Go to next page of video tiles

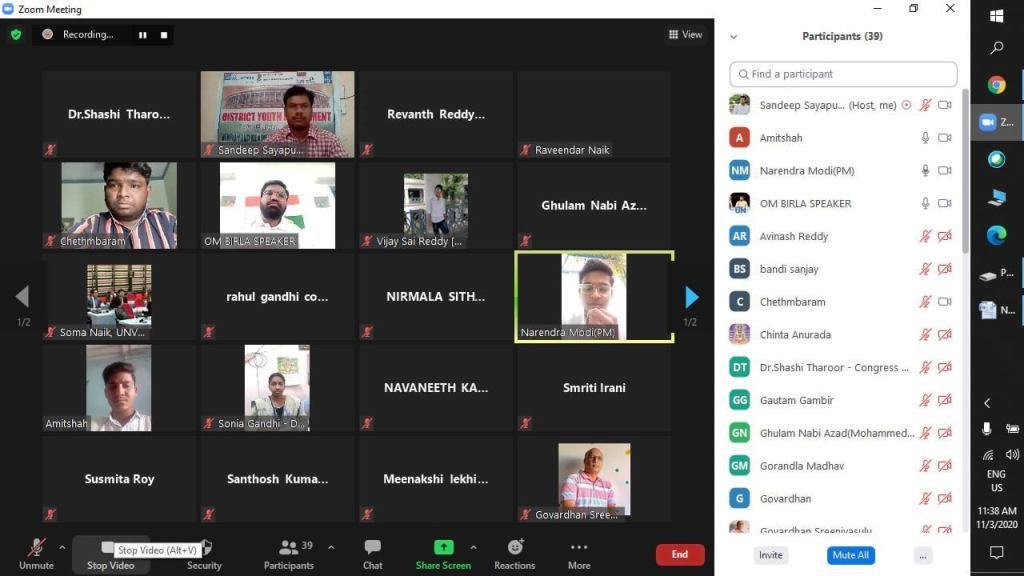click(692, 297)
